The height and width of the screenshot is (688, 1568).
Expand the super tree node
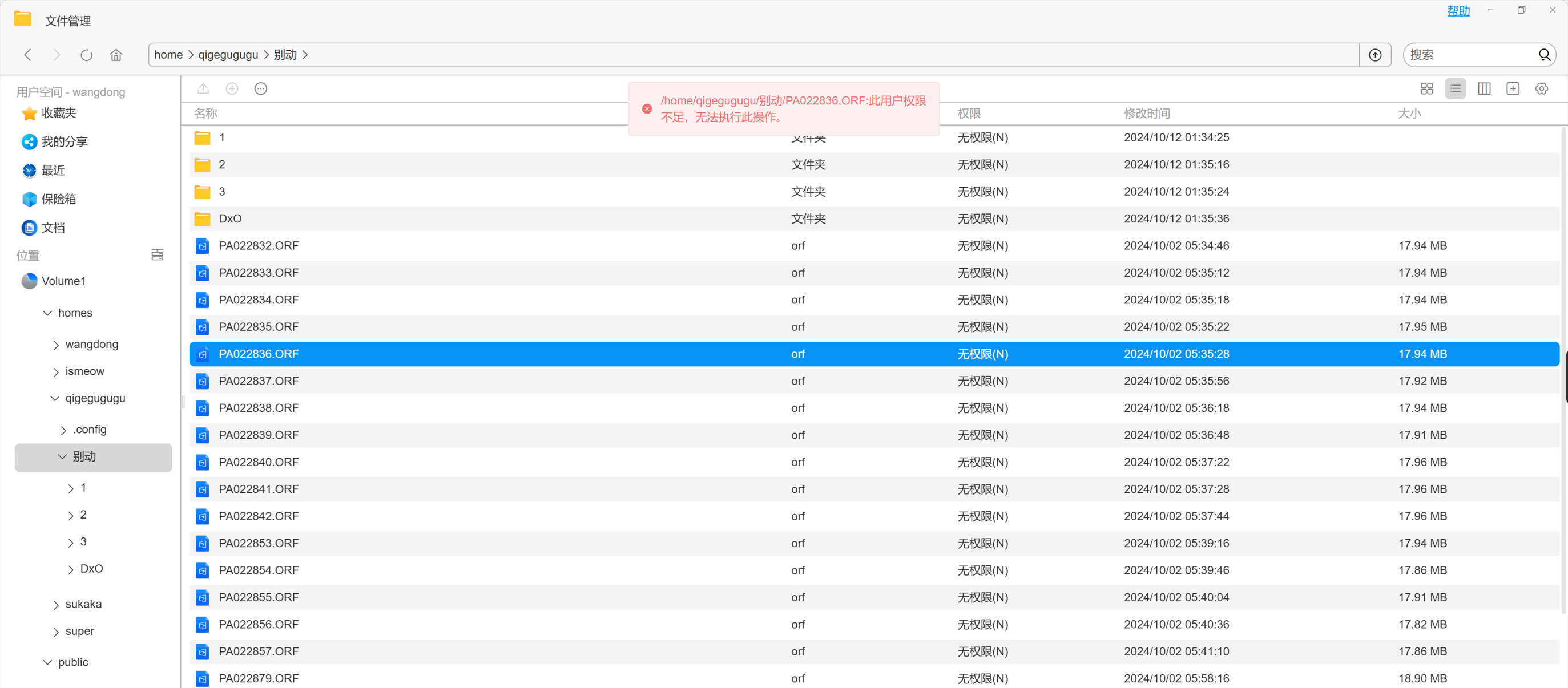(56, 632)
